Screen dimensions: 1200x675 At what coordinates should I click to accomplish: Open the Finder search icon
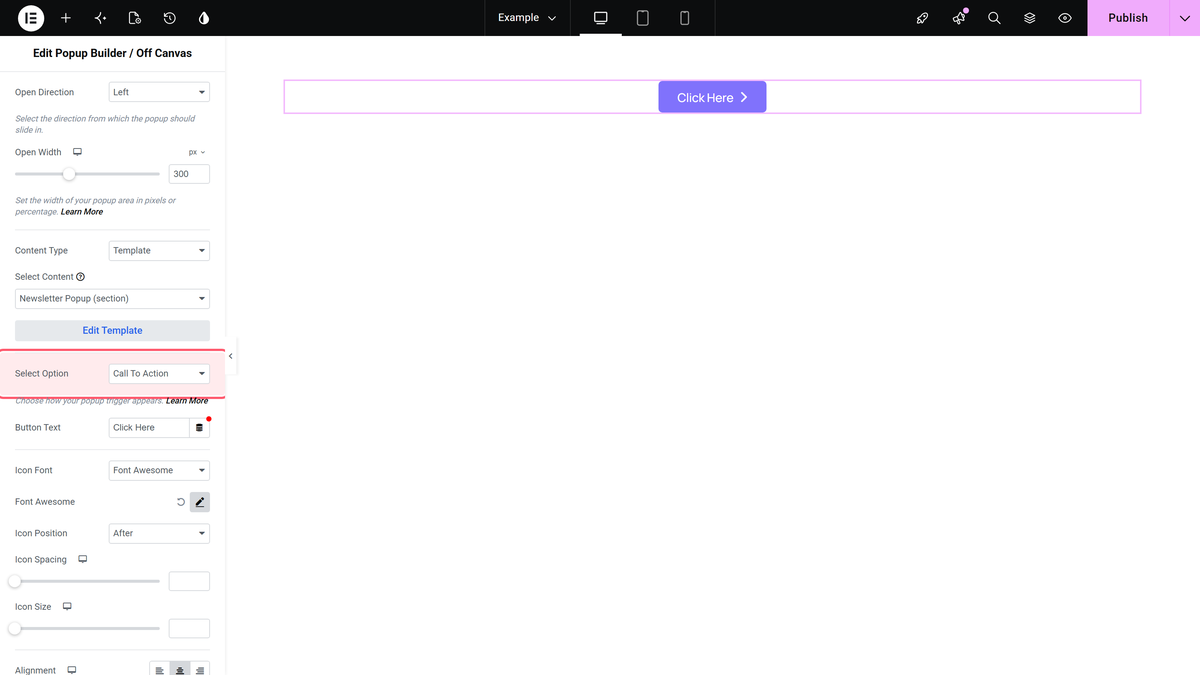point(994,18)
